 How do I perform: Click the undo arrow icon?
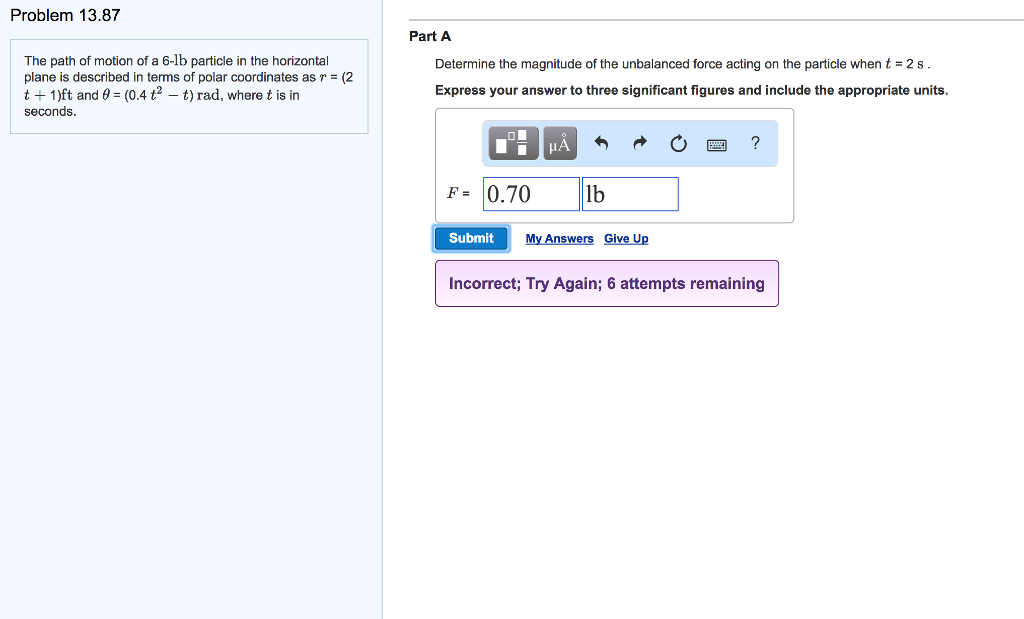pyautogui.click(x=600, y=143)
